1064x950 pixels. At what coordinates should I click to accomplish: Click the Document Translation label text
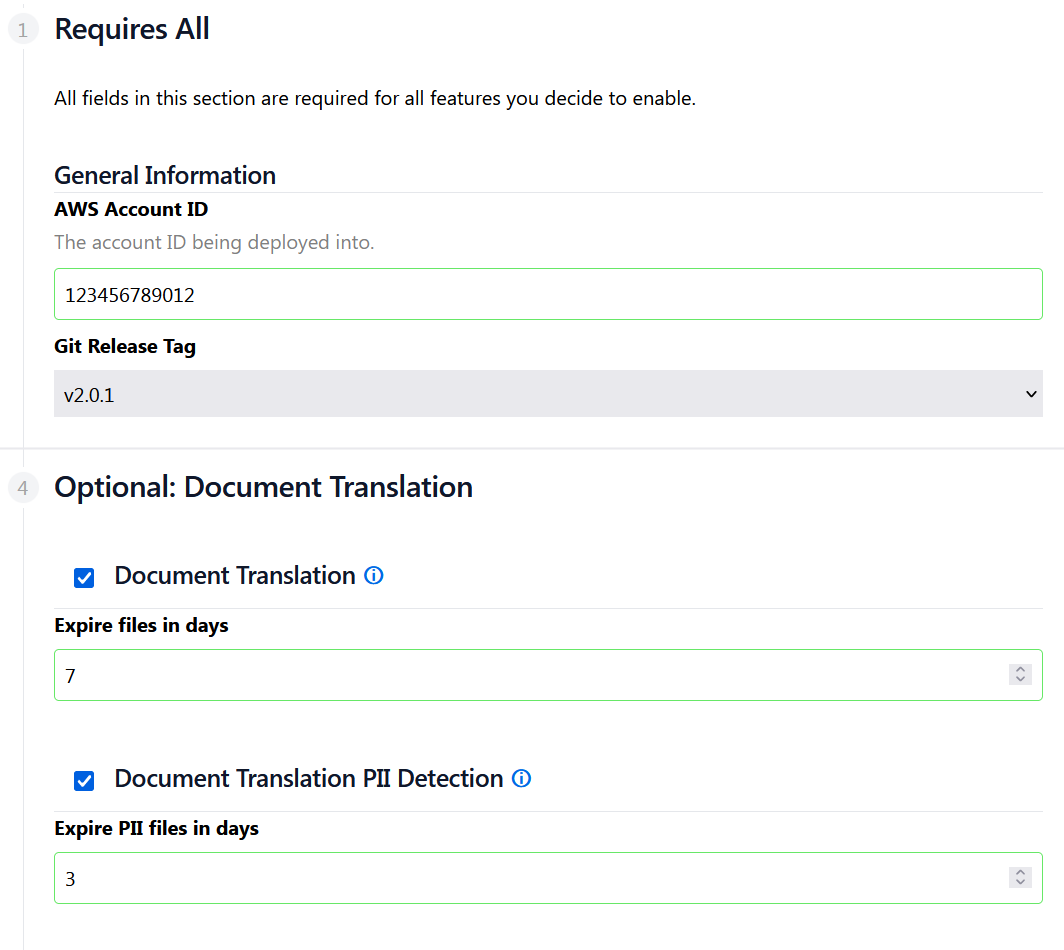pyautogui.click(x=235, y=576)
